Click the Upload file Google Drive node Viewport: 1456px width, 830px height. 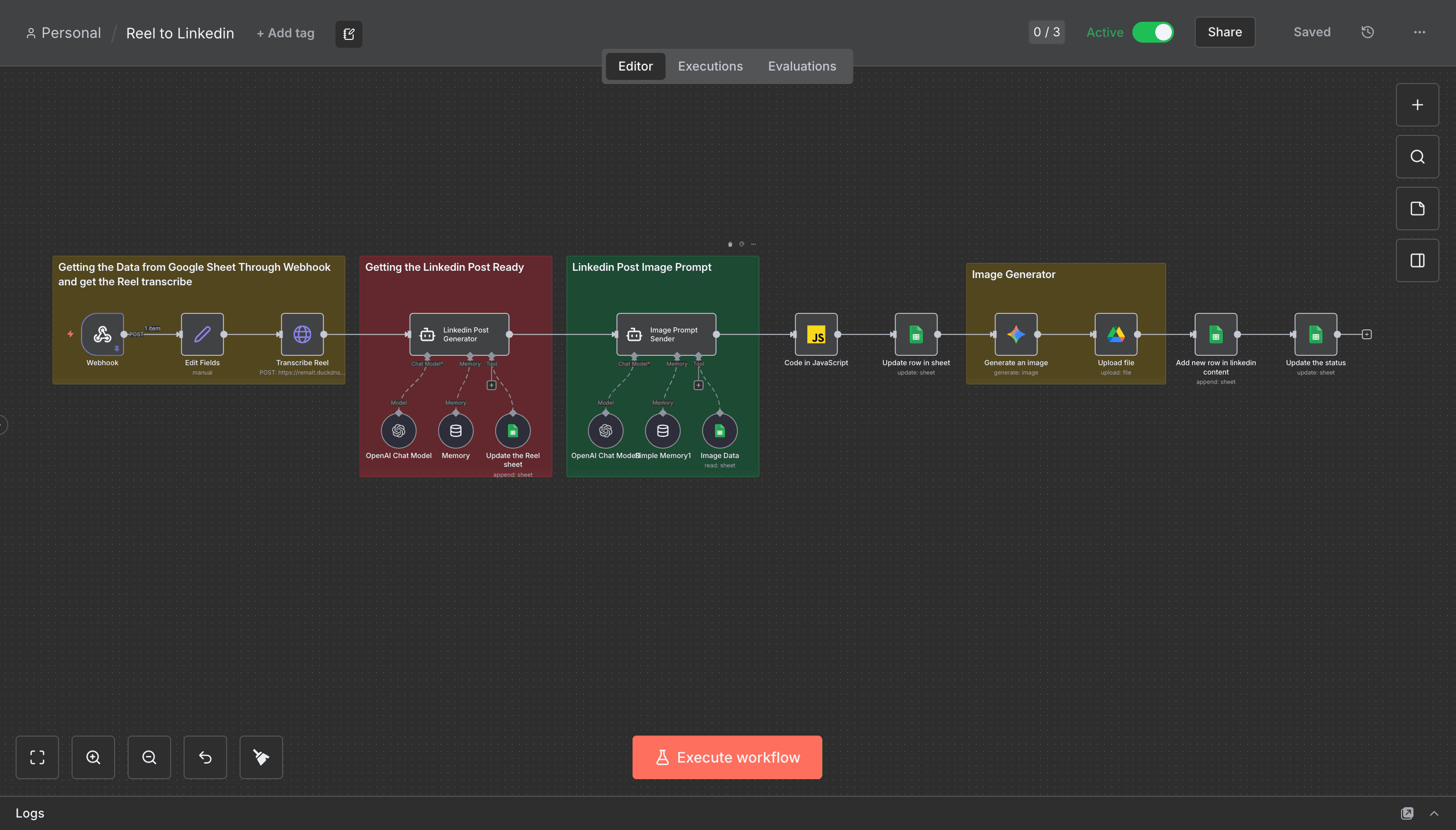pos(1115,334)
